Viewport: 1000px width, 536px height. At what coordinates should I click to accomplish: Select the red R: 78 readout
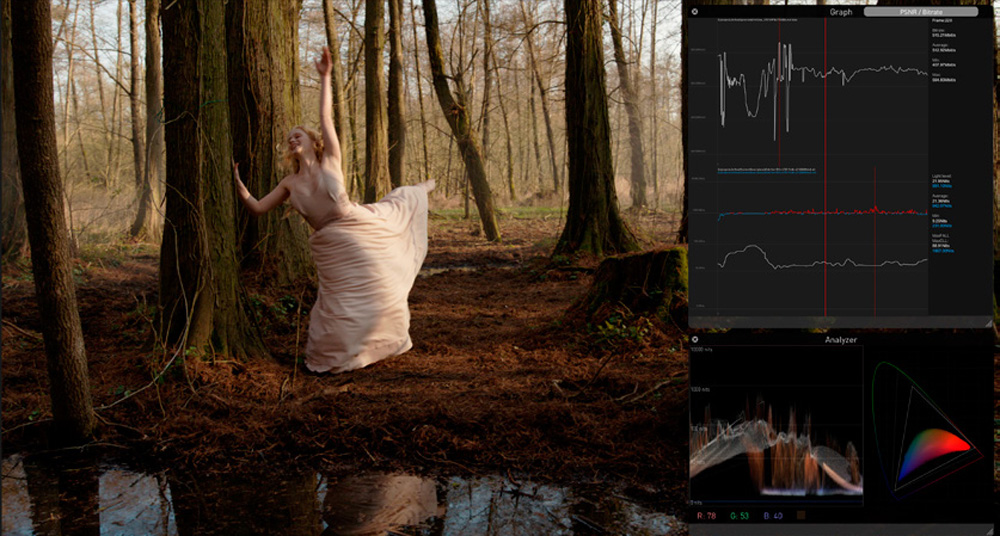tap(708, 515)
